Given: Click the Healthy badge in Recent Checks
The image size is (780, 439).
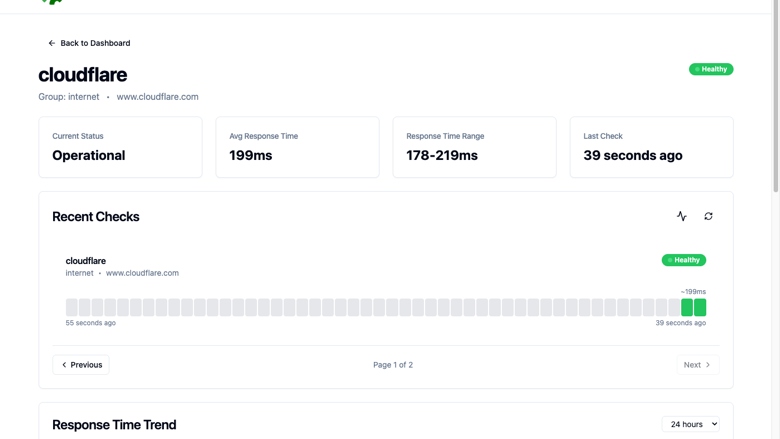Looking at the screenshot, I should click(683, 260).
